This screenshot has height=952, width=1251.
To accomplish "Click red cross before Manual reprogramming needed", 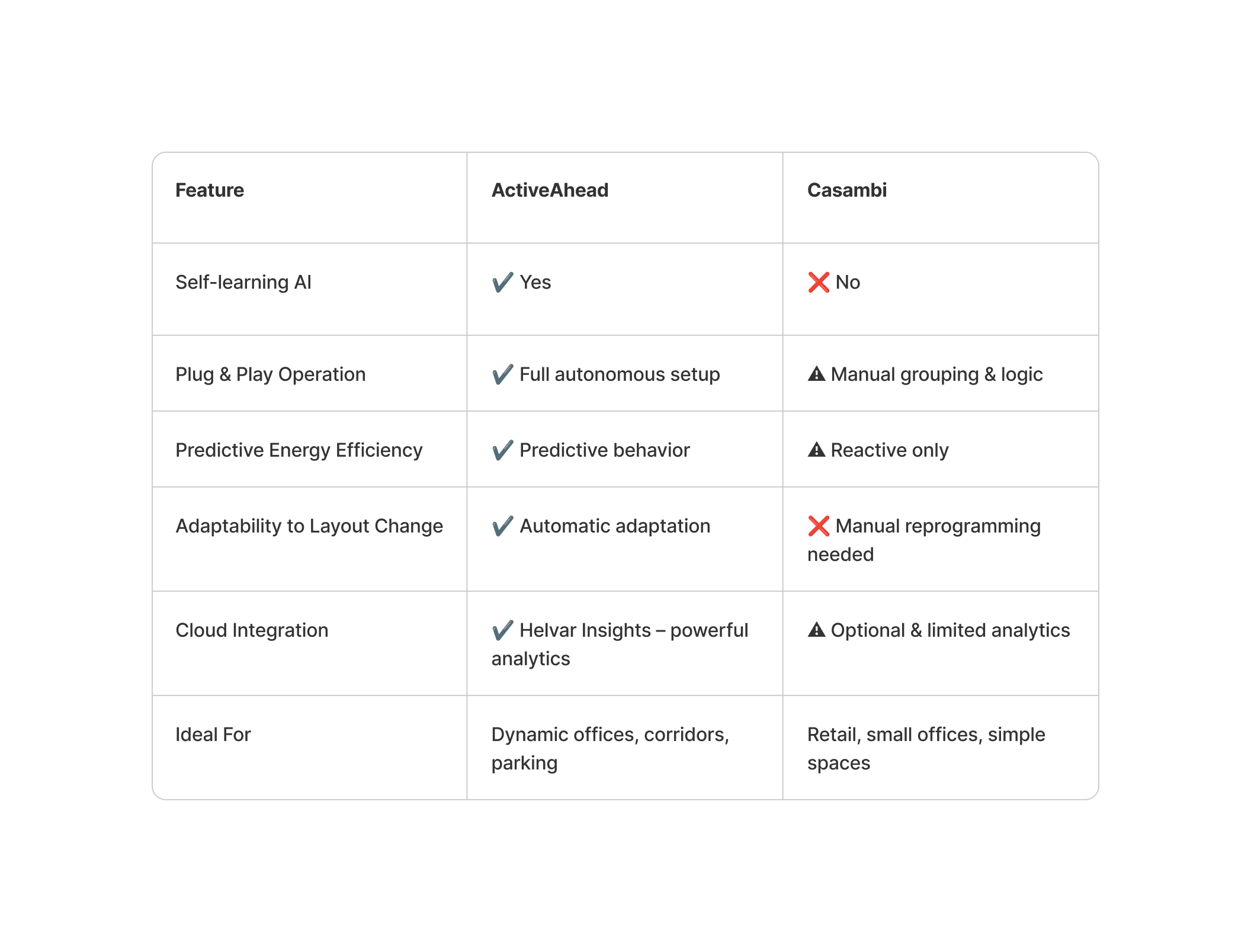I will 818,526.
